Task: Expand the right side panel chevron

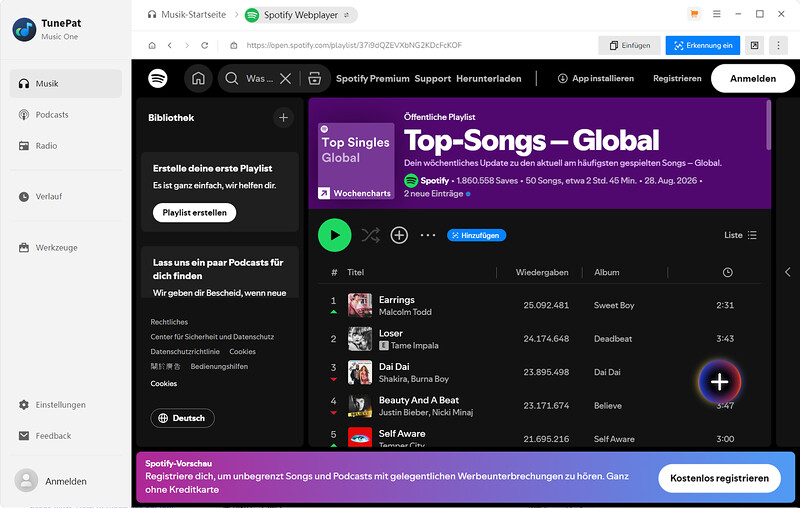Action: (788, 272)
